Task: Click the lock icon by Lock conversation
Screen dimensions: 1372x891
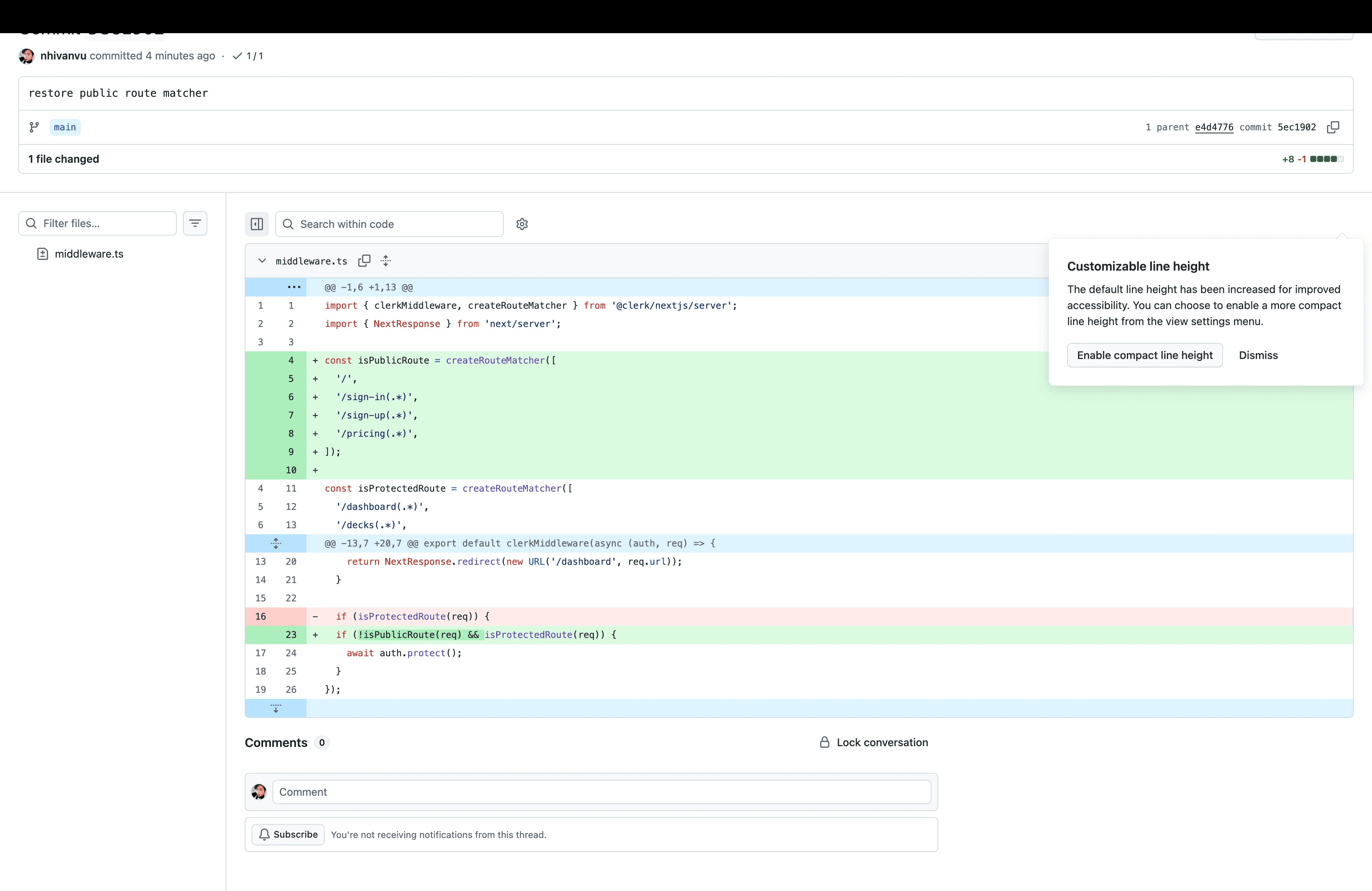Action: point(824,743)
